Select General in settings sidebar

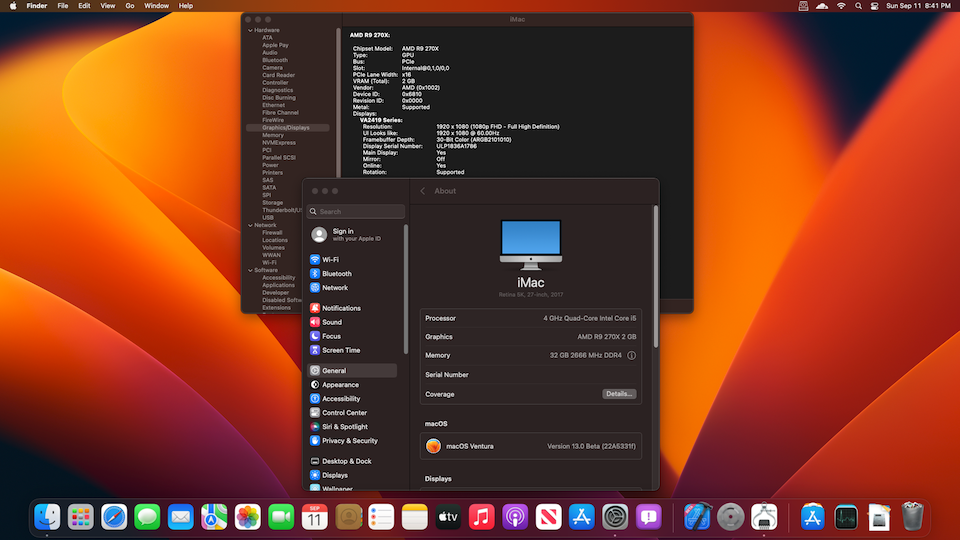(352, 370)
